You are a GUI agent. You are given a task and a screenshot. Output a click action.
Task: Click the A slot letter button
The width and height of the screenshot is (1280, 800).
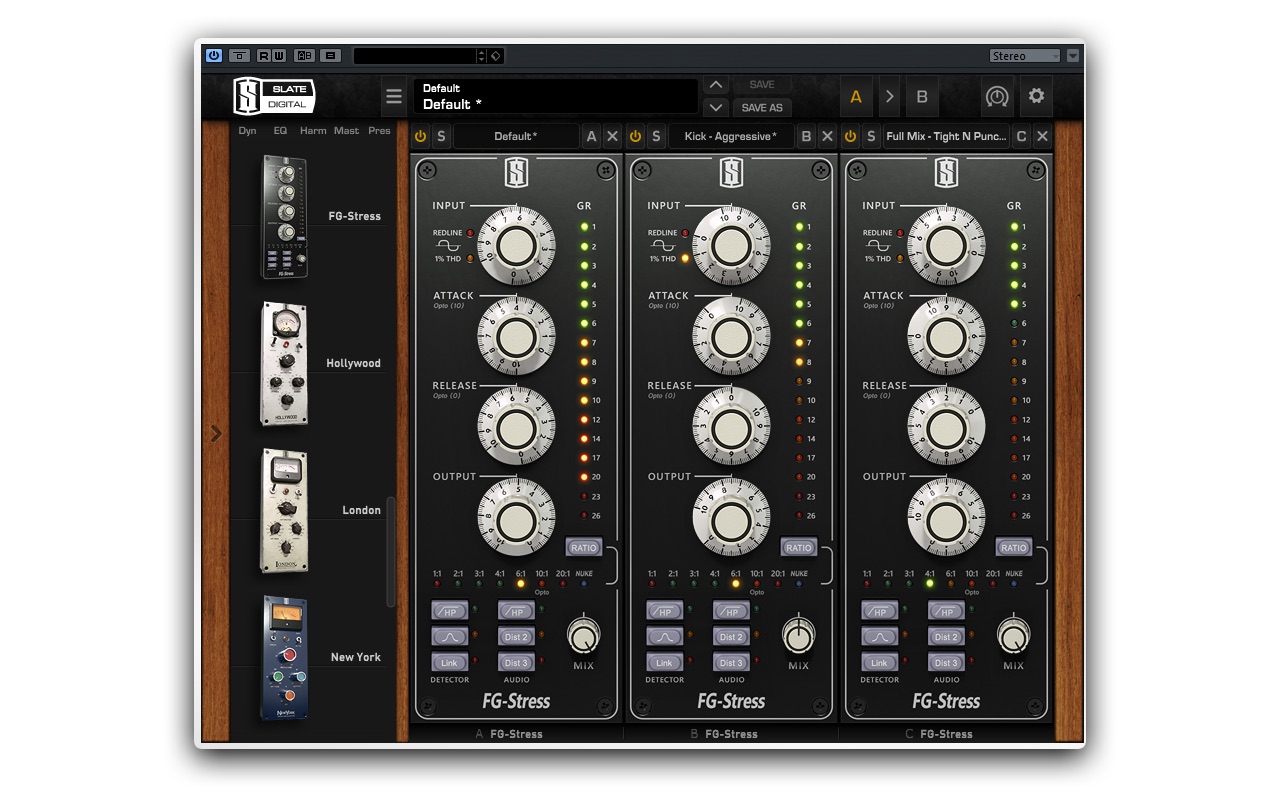coord(591,136)
